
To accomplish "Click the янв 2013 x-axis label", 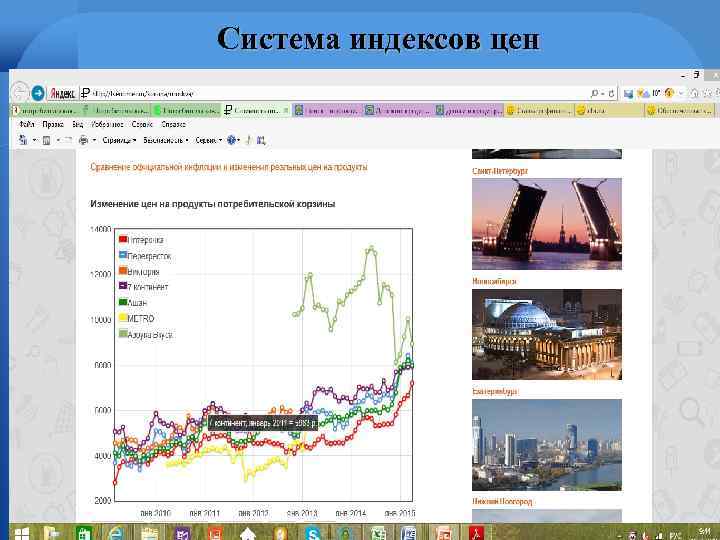I will [302, 512].
